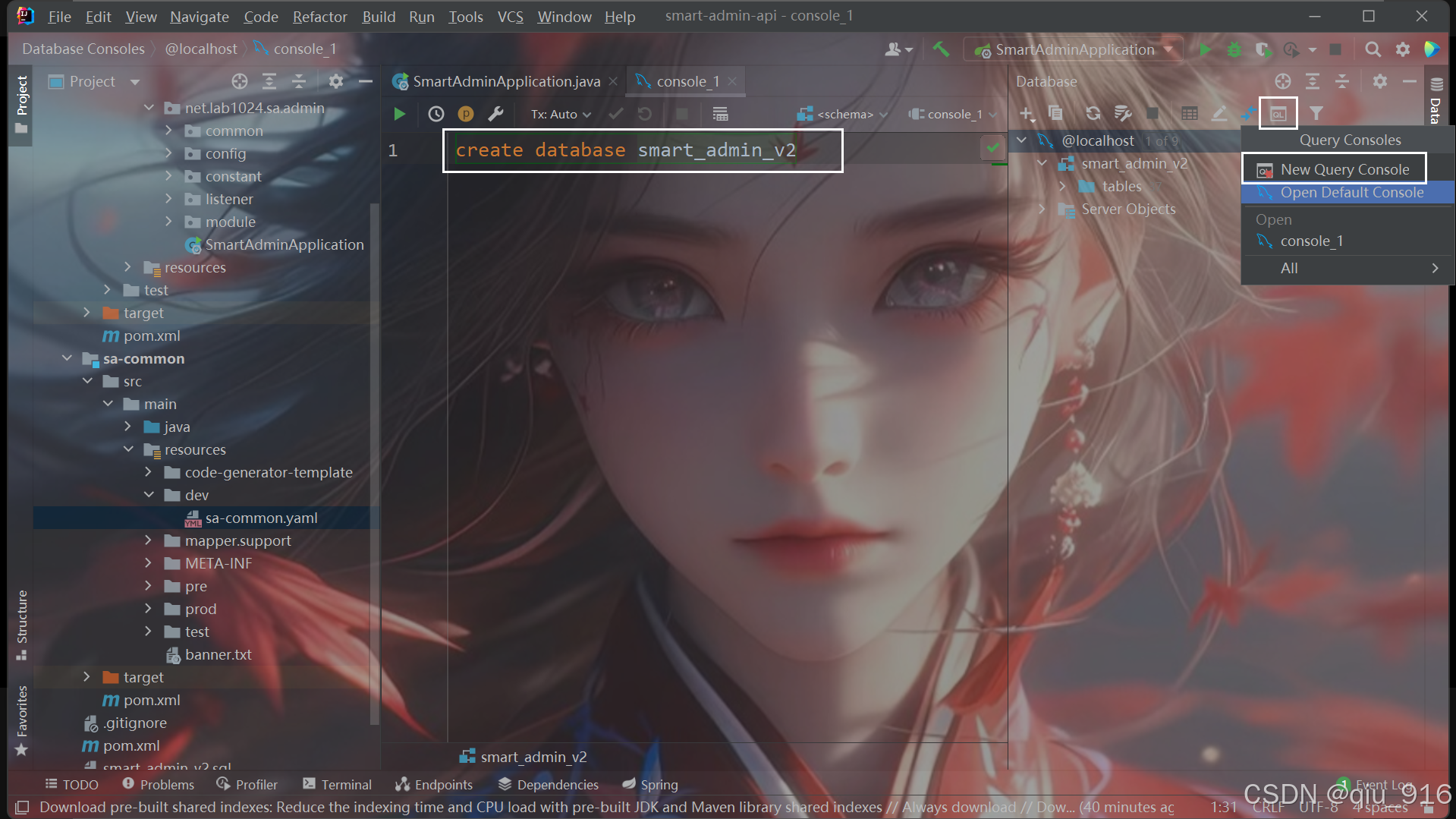Screen dimensions: 1456x819
Task: Open Browse Query History with the clock icon
Action: pyautogui.click(x=436, y=114)
